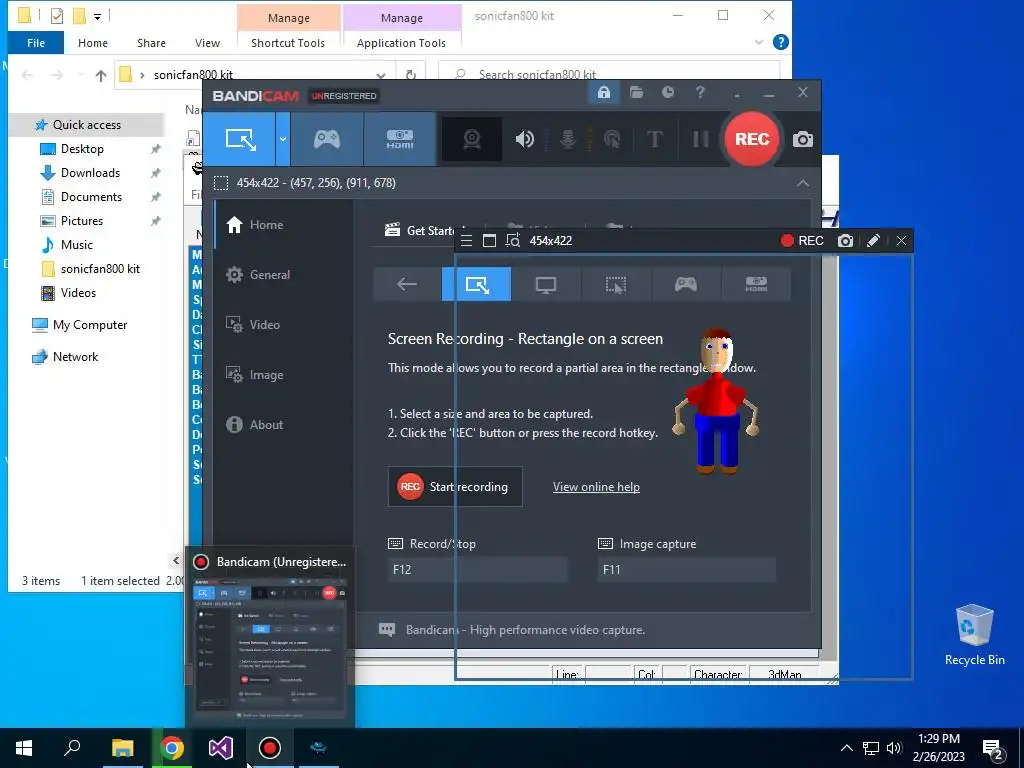The image size is (1024, 768).
Task: Open Visual Studio from the taskbar
Action: [221, 748]
